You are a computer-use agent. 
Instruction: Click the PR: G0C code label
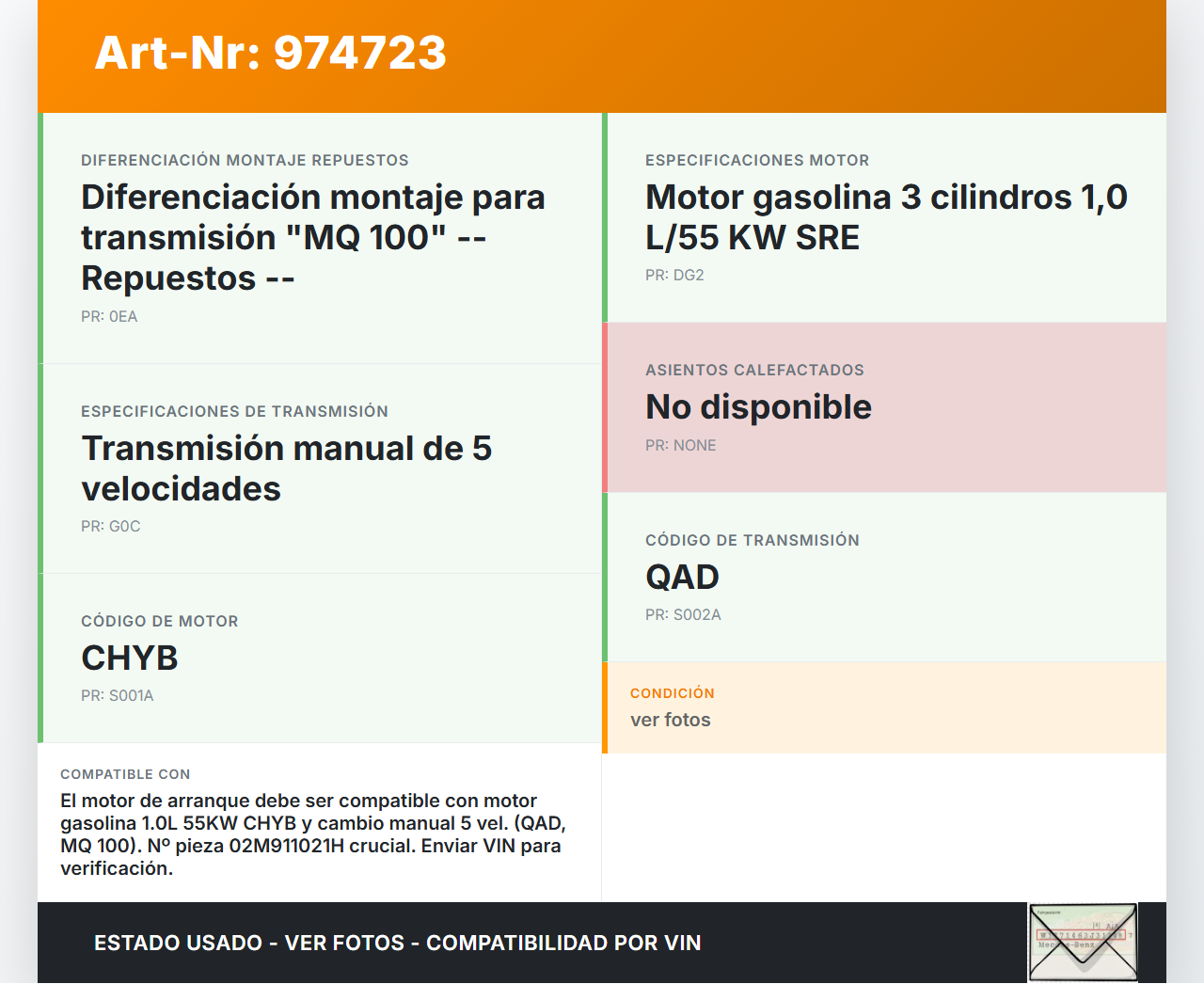click(x=110, y=527)
